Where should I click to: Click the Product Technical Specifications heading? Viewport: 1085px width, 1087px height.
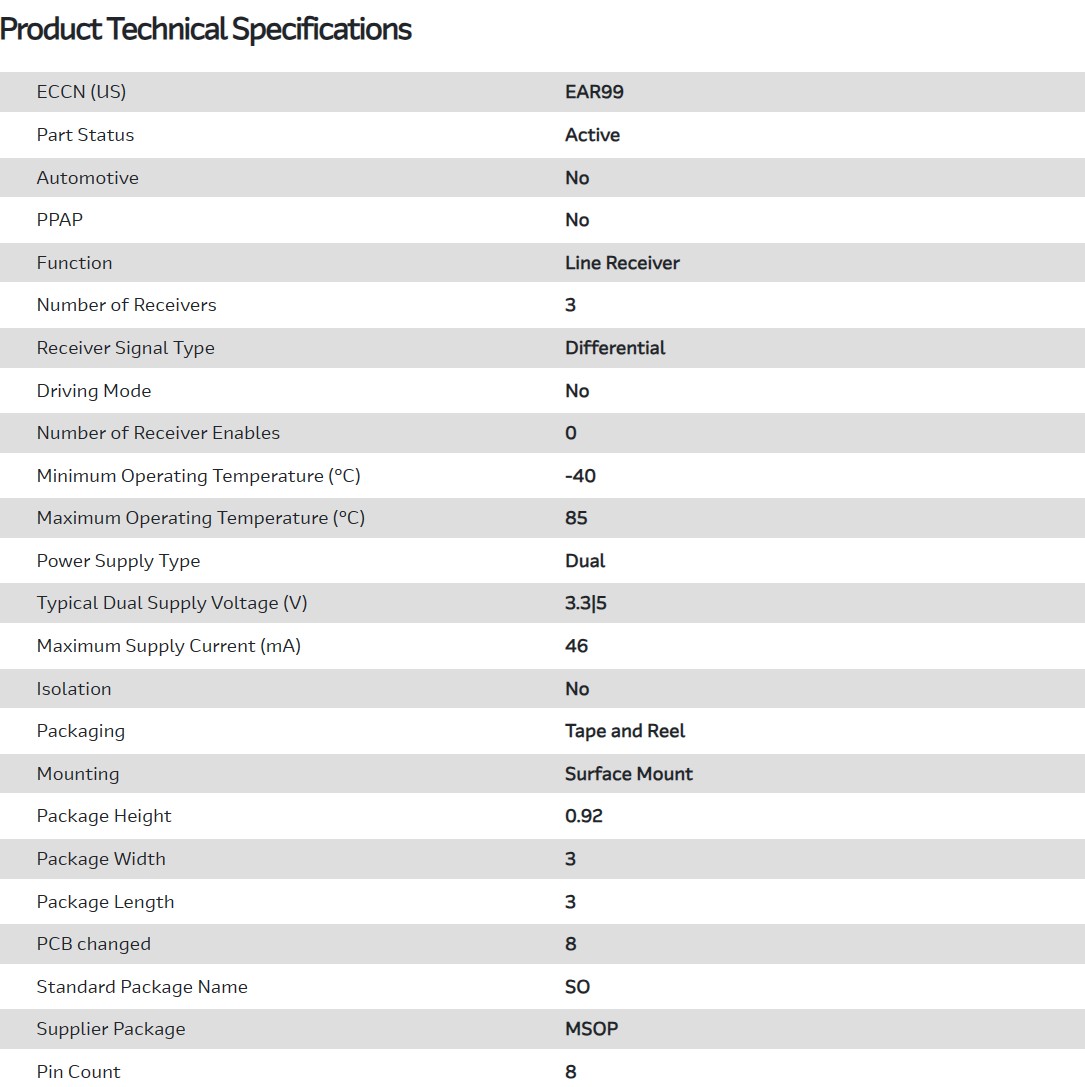(206, 30)
